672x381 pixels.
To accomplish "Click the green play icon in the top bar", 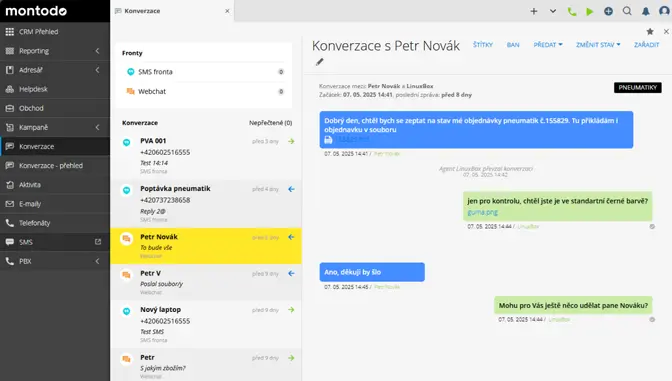I will point(590,12).
